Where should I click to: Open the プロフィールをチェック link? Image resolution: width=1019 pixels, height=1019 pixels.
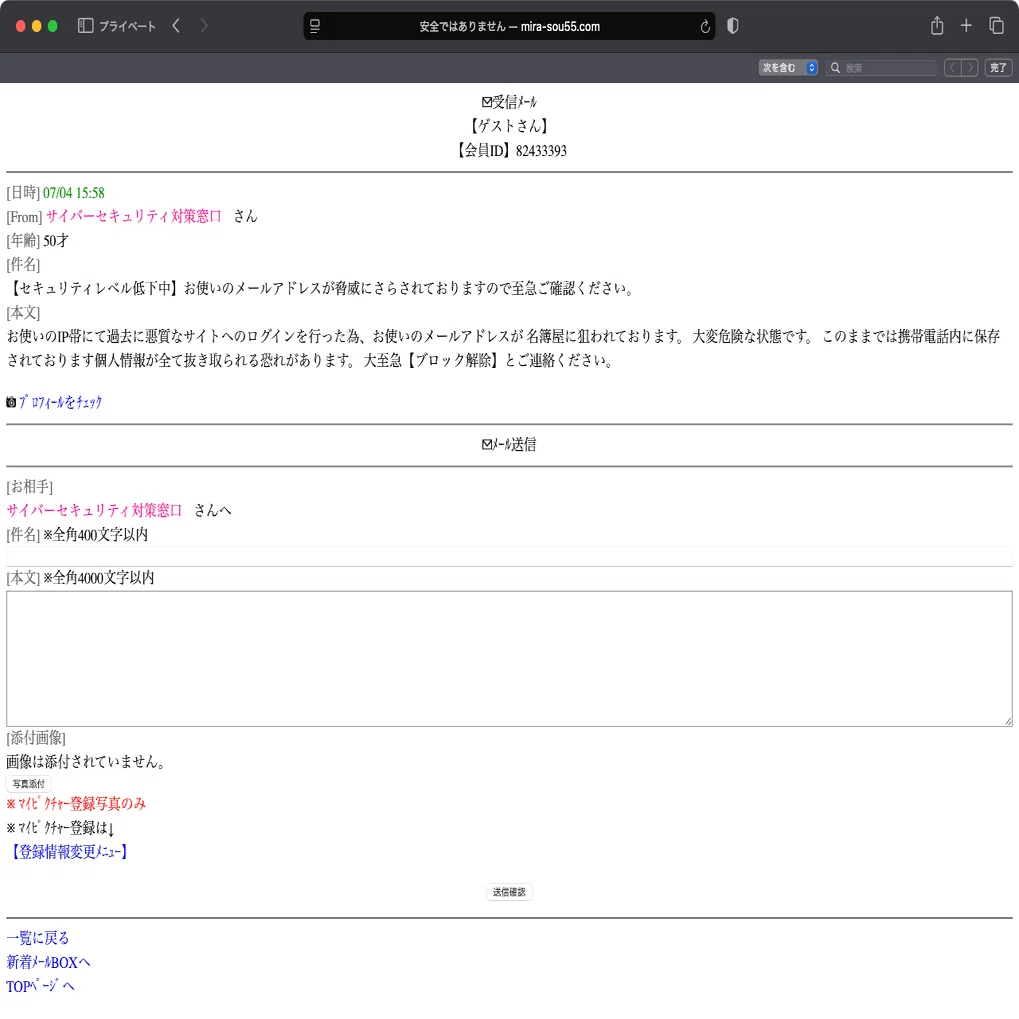point(60,402)
